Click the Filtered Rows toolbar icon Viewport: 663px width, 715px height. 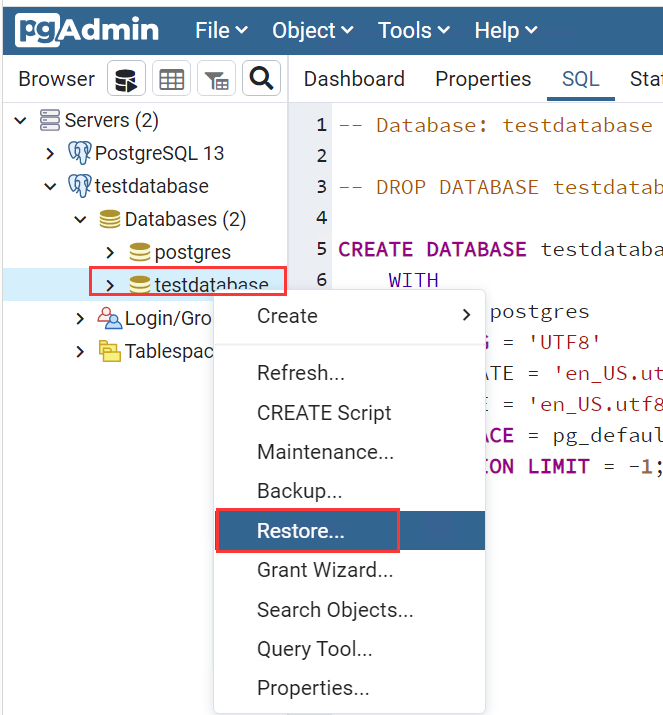(216, 80)
